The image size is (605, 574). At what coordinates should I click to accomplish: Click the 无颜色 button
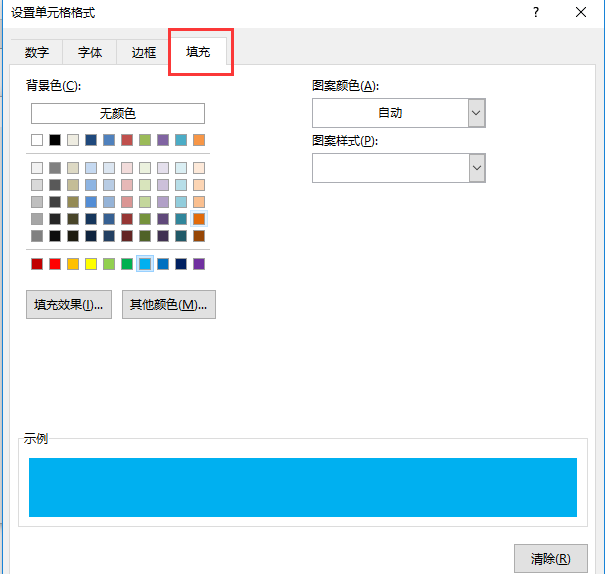pyautogui.click(x=117, y=114)
